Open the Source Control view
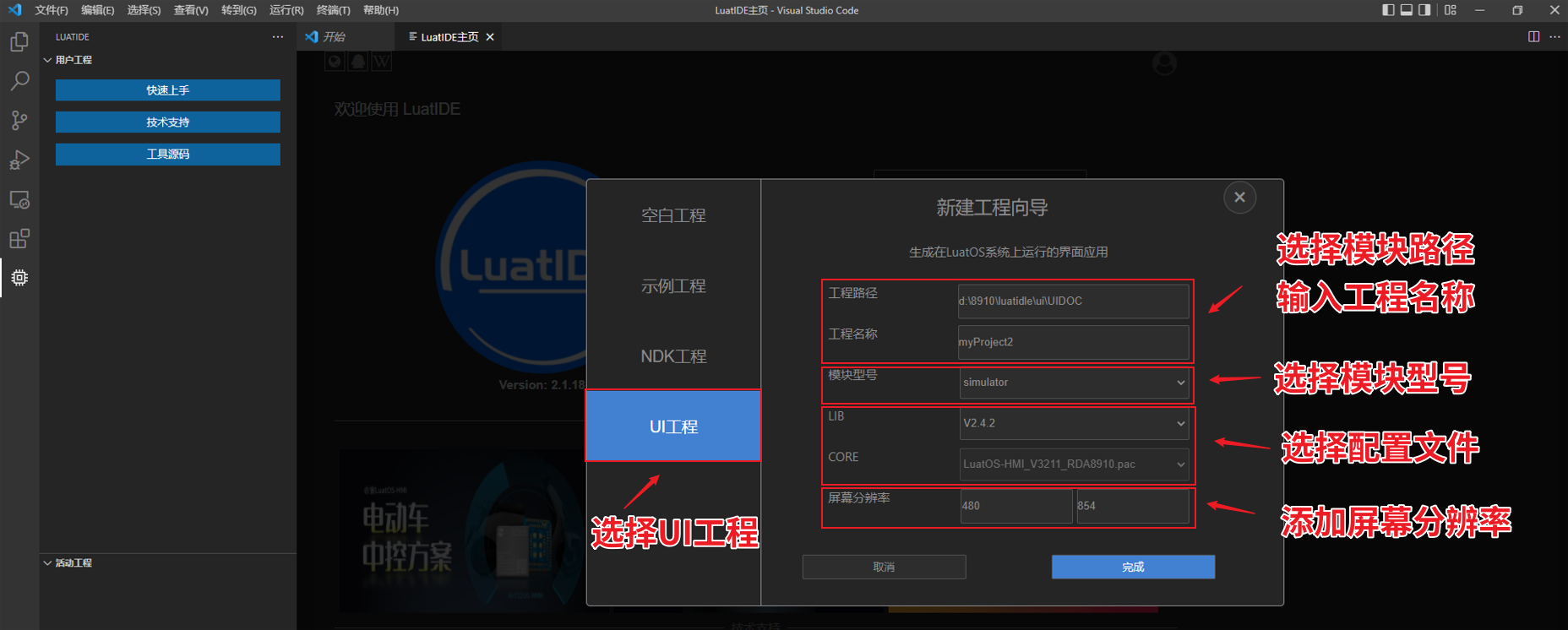The height and width of the screenshot is (630, 1568). [x=19, y=120]
